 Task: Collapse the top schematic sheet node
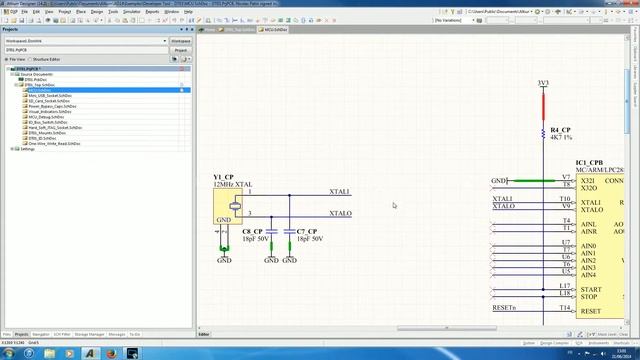click(17, 85)
